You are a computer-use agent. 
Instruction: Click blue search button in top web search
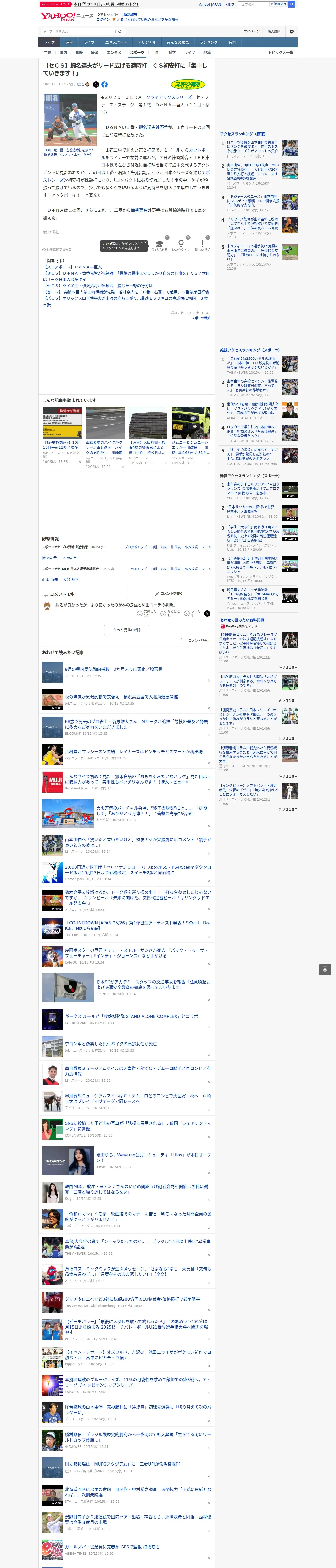292,4
